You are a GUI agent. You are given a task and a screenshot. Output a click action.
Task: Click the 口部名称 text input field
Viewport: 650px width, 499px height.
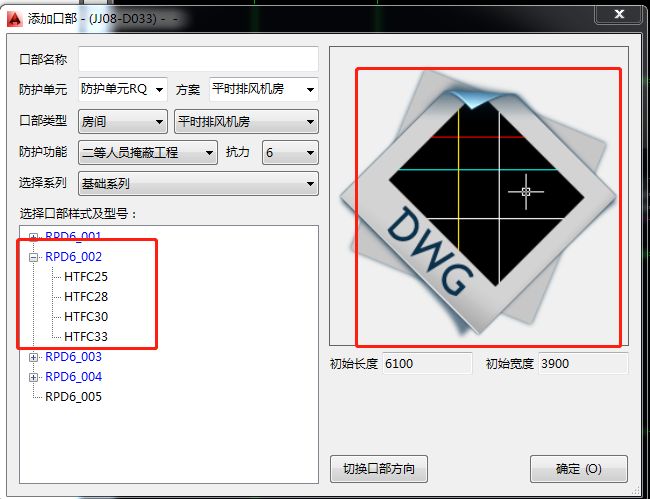198,59
